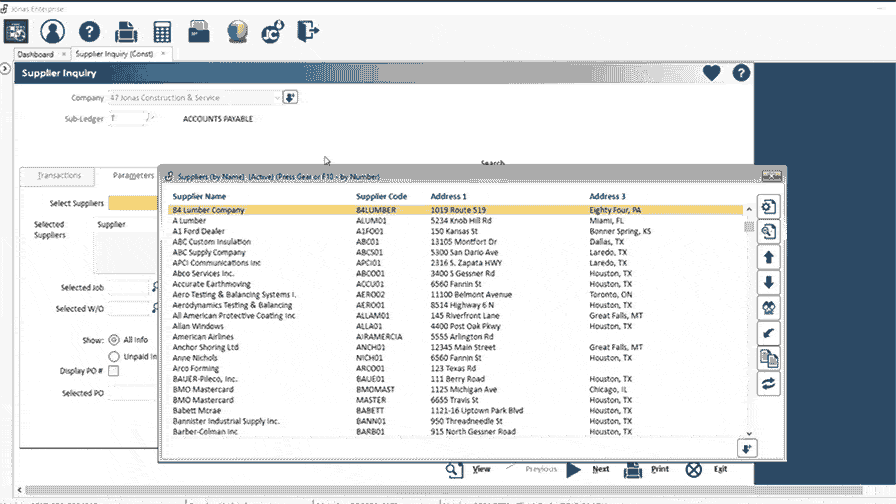Click the folder/file icon in top toolbar
This screenshot has width=896, height=504.
(199, 32)
